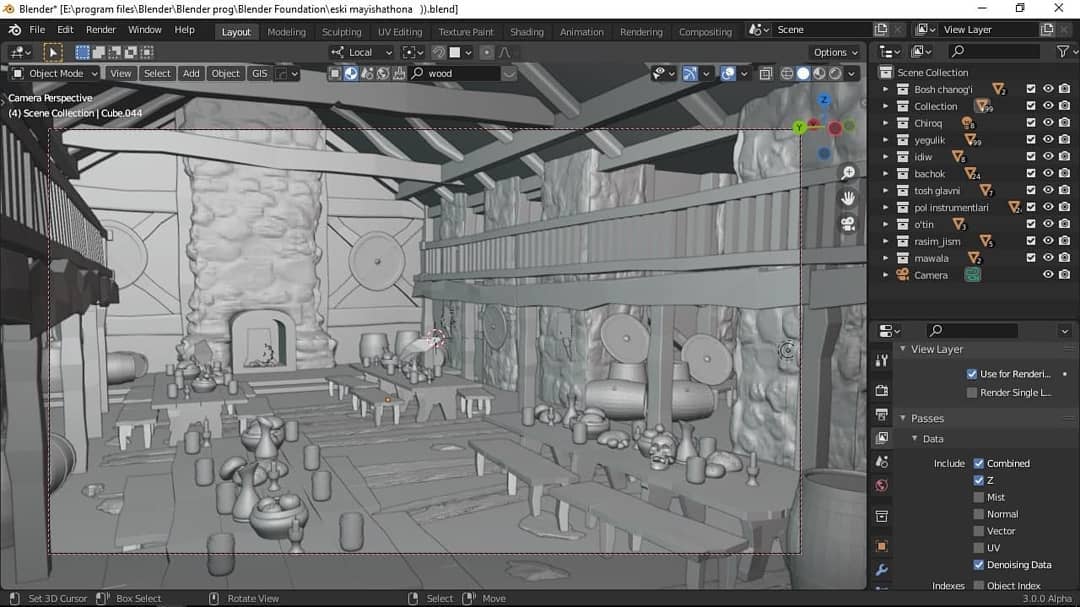Switch to the UV Editing workspace tab

399,32
